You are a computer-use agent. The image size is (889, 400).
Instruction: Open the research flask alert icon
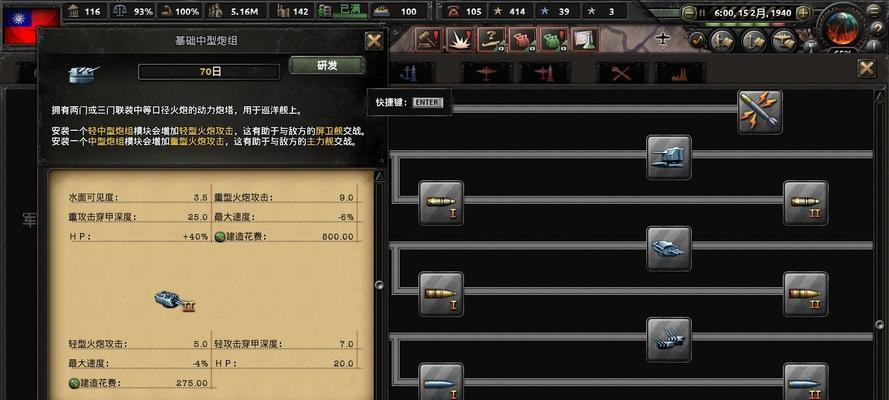(x=584, y=39)
